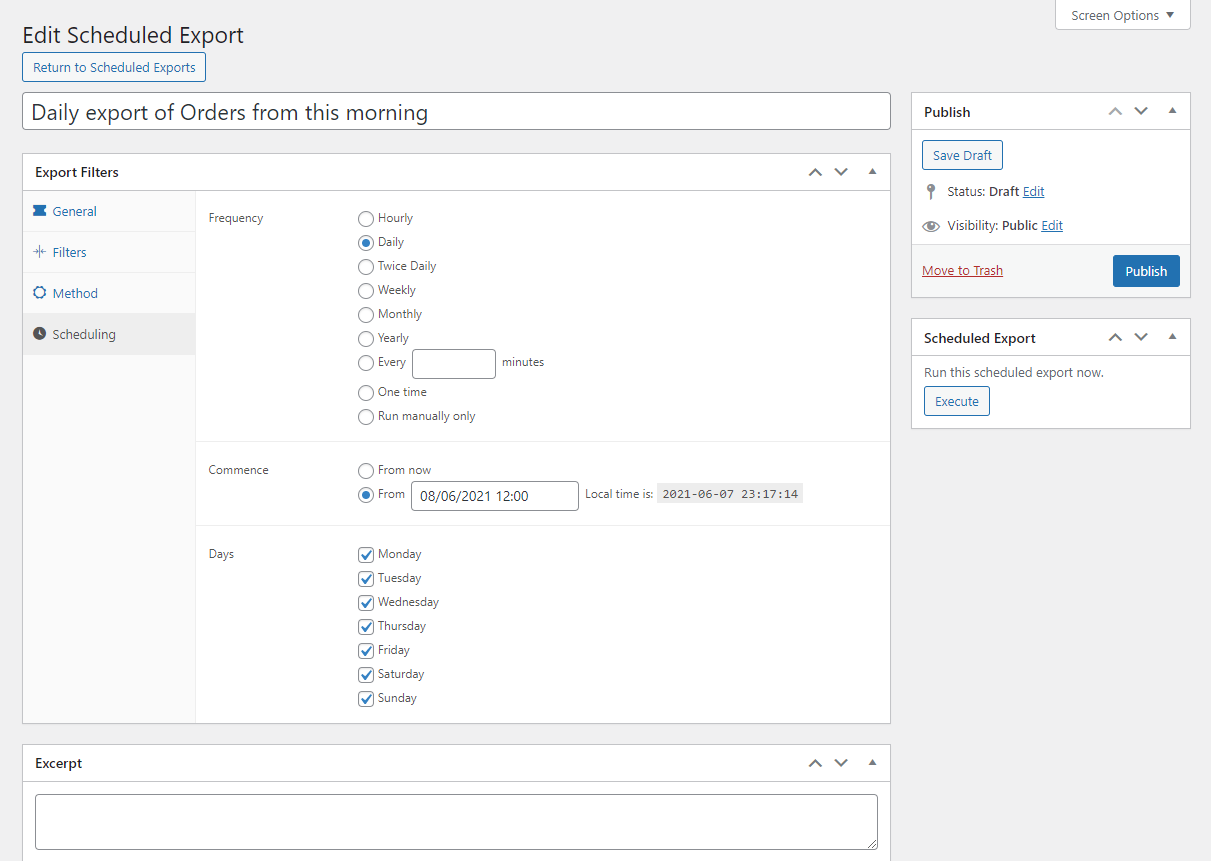Open the Method tab
This screenshot has width=1211, height=861.
[x=109, y=293]
